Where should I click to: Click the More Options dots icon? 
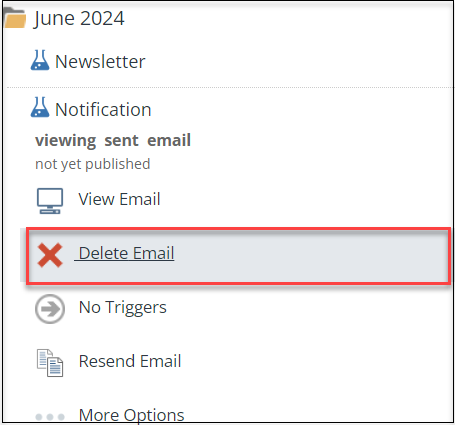click(50, 417)
